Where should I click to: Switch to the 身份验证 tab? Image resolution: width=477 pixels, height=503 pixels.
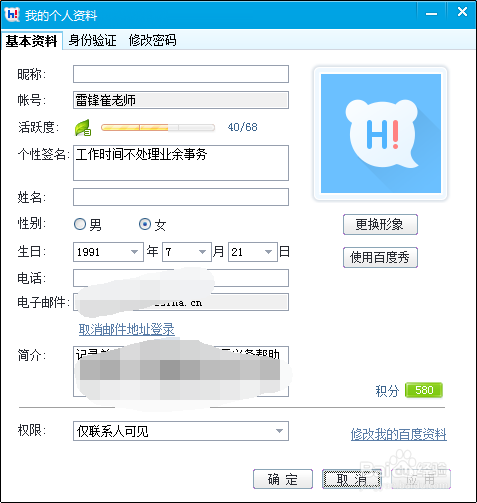click(92, 41)
